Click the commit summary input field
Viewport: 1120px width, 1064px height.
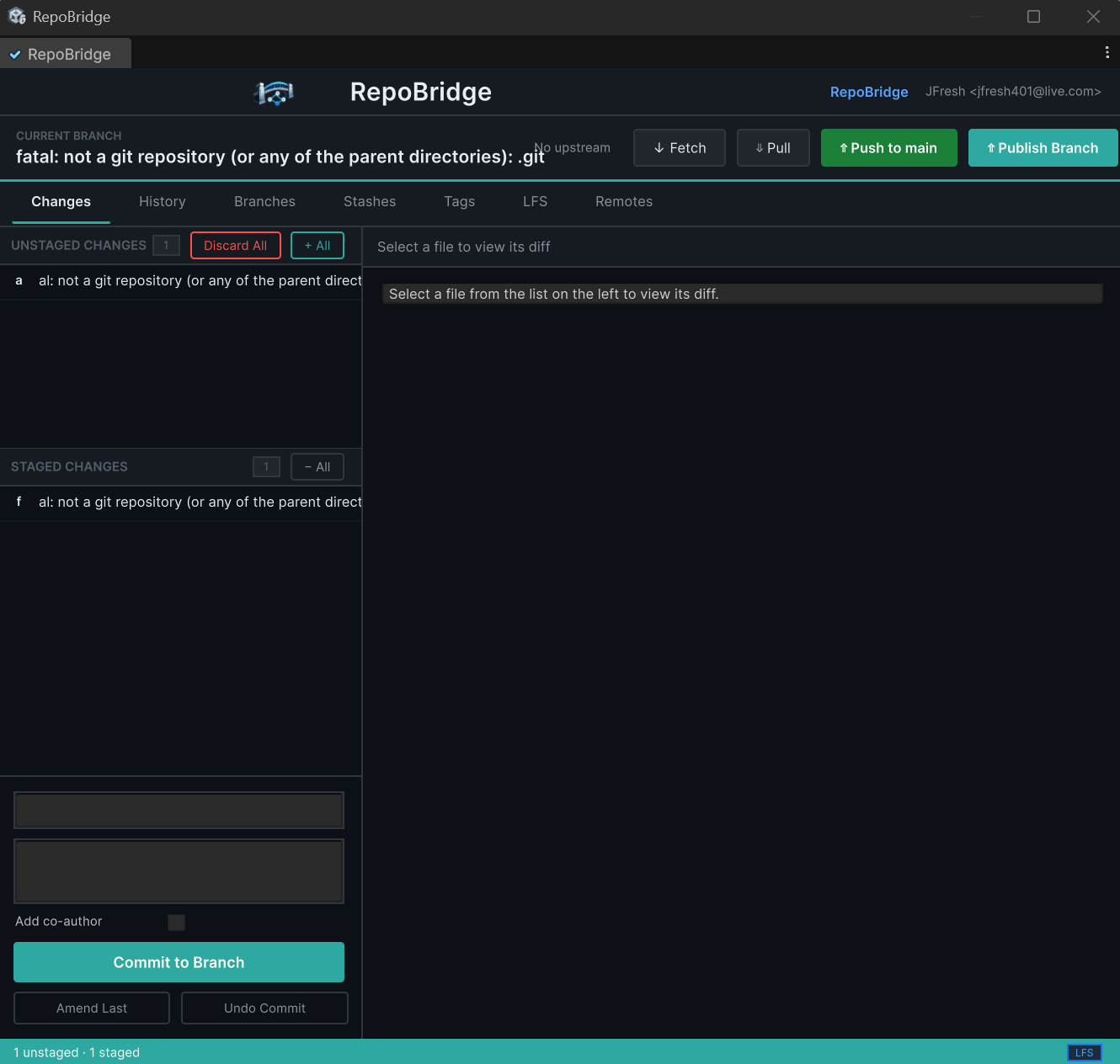tap(179, 811)
